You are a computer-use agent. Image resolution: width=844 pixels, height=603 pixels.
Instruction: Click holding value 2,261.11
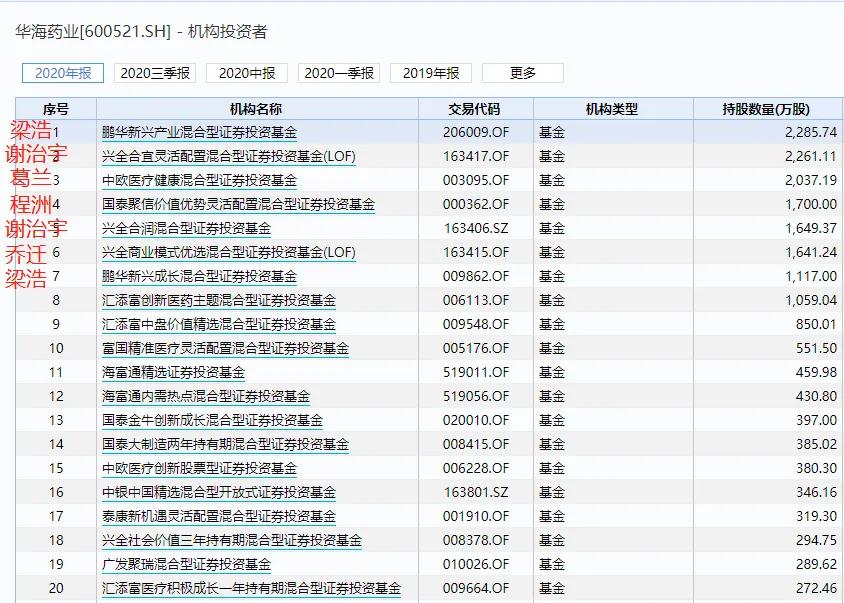pyautogui.click(x=811, y=157)
